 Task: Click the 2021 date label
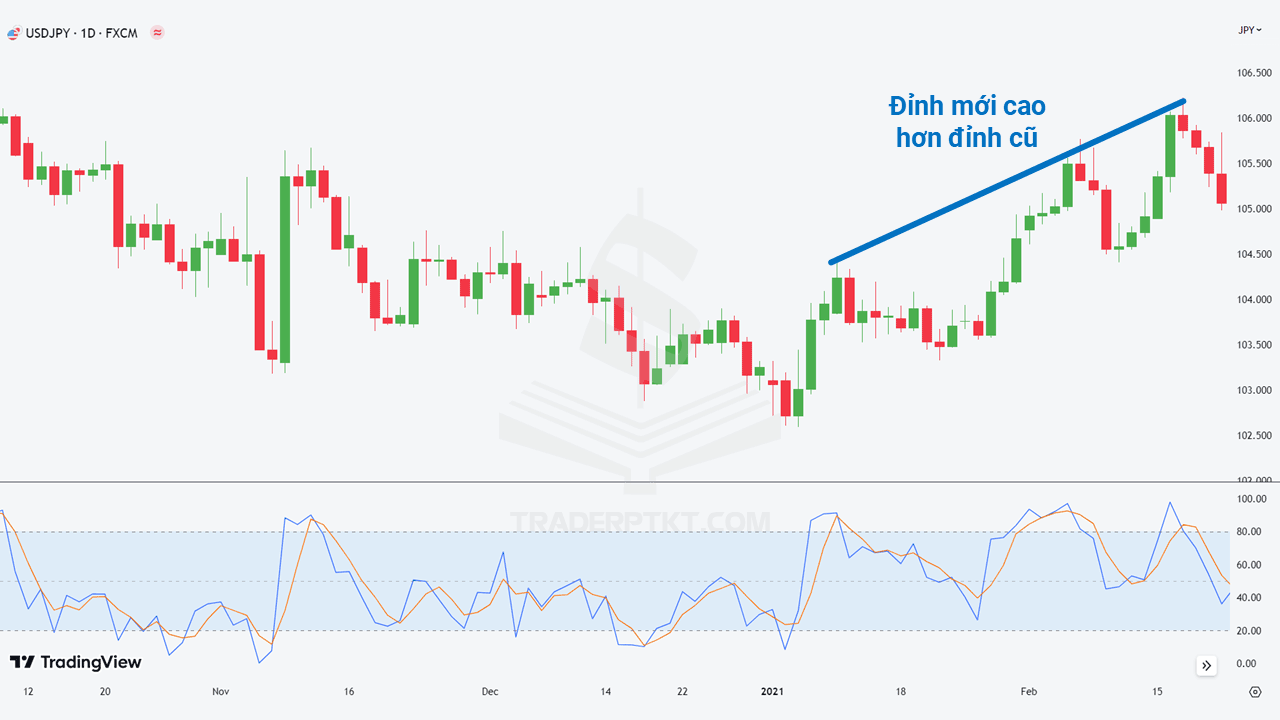773,692
